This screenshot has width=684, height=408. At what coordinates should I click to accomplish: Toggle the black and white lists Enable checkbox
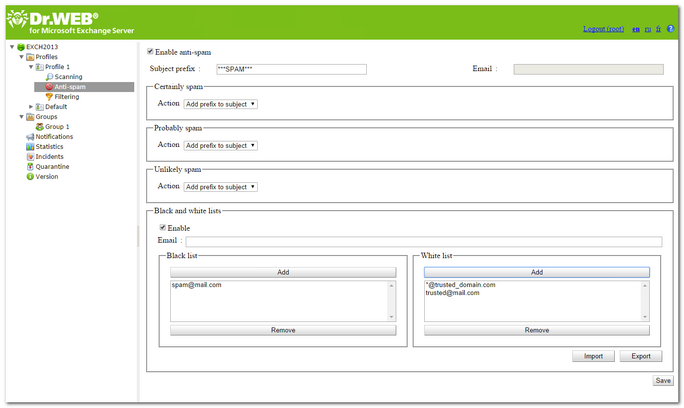pyautogui.click(x=163, y=227)
